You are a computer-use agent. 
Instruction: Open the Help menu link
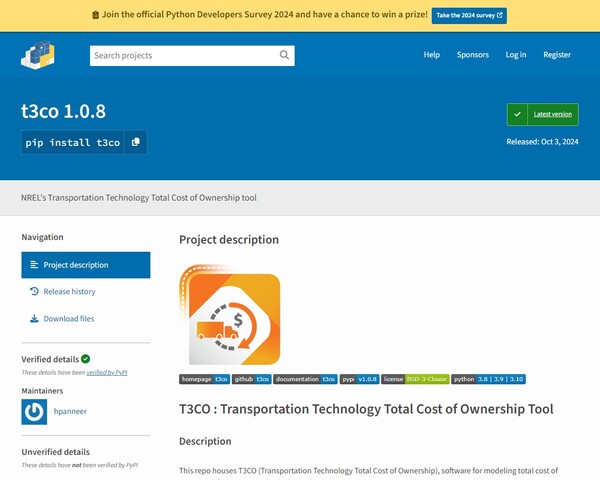[x=432, y=55]
